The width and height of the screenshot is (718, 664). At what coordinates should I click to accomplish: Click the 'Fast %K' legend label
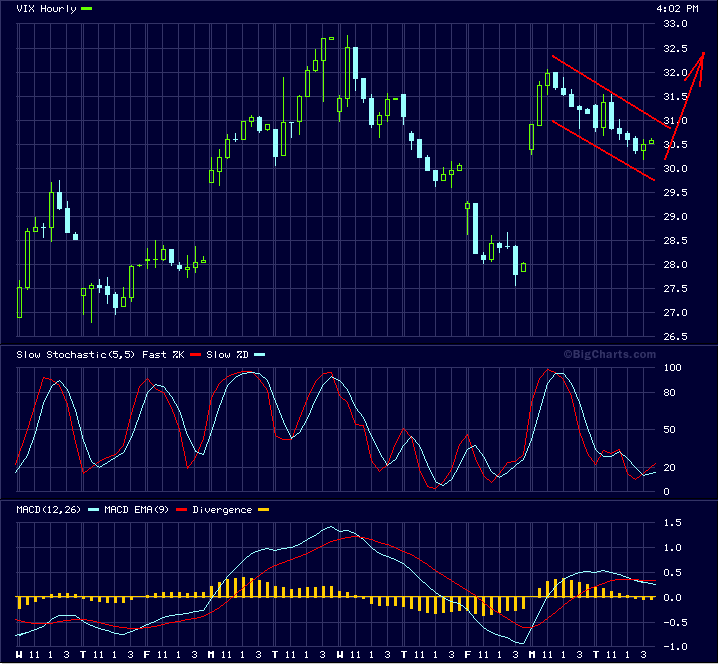[x=163, y=354]
